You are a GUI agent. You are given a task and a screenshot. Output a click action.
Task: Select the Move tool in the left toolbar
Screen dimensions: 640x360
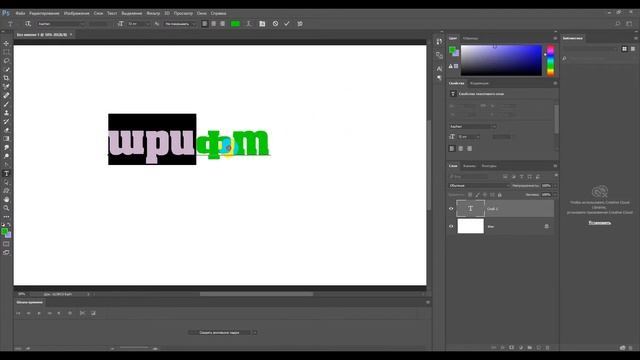[x=6, y=43]
